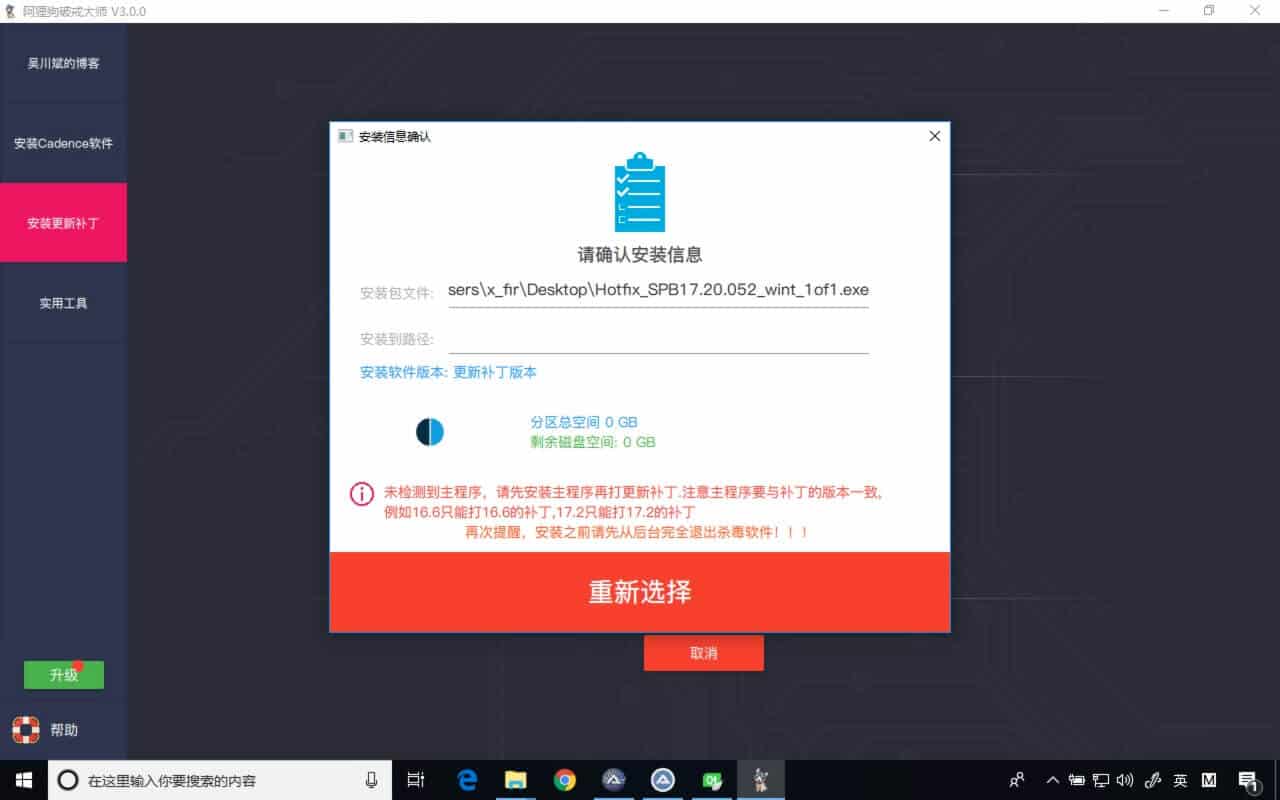
Task: Click the lifebuoy help icon in the sidebar
Action: 25,730
